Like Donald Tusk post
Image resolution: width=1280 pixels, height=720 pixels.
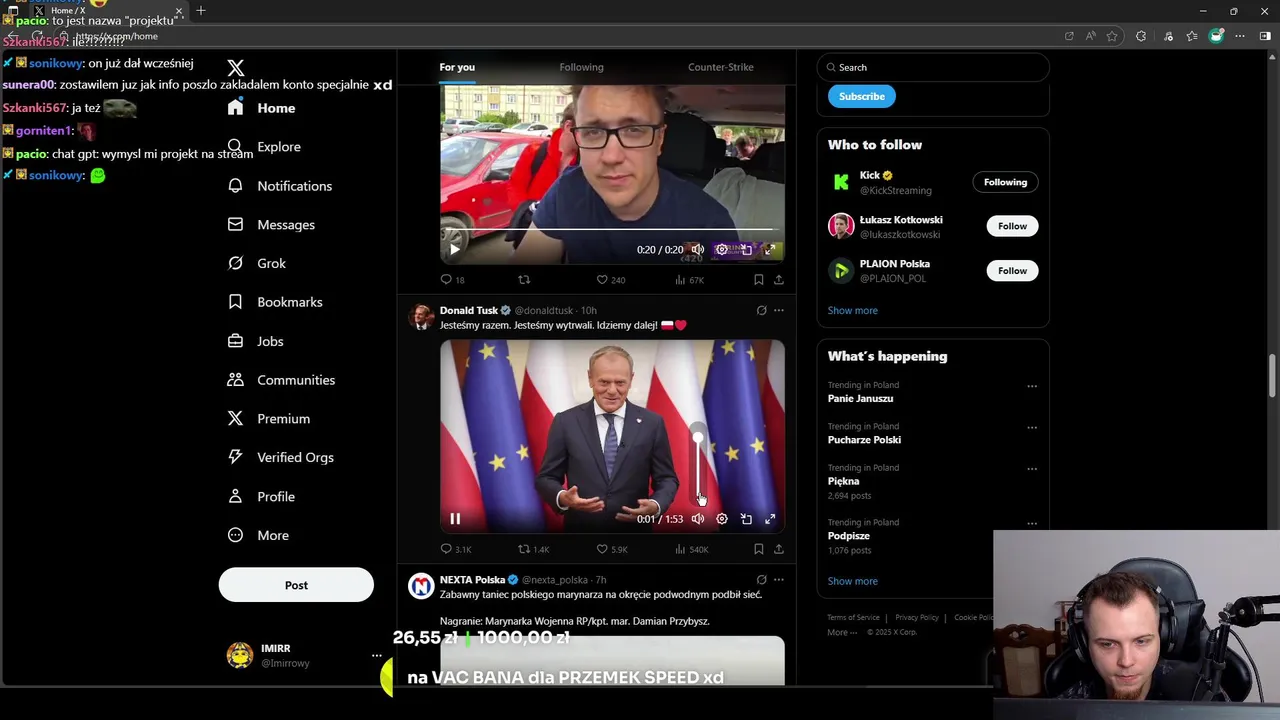(611, 549)
